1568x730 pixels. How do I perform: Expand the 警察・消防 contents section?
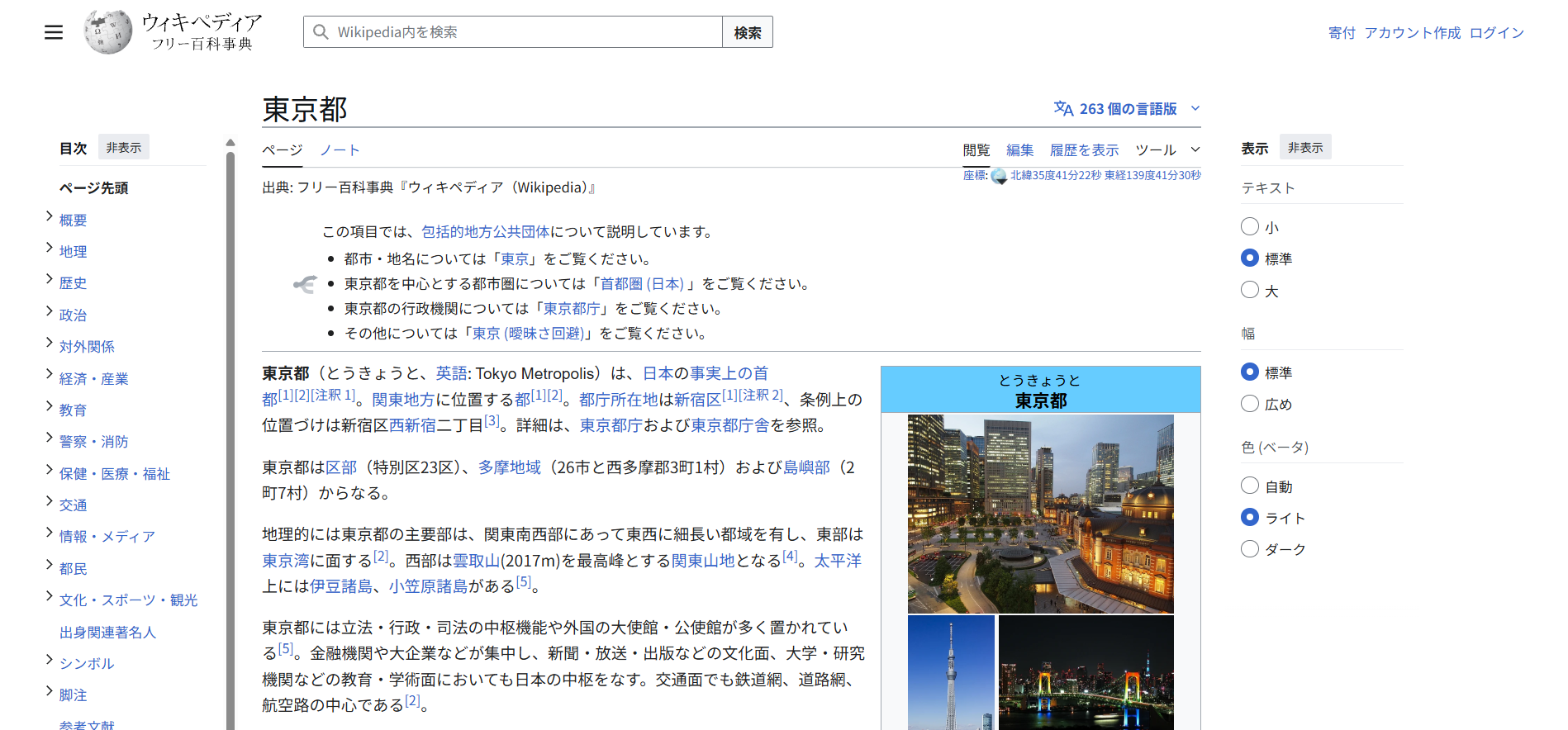tap(49, 438)
